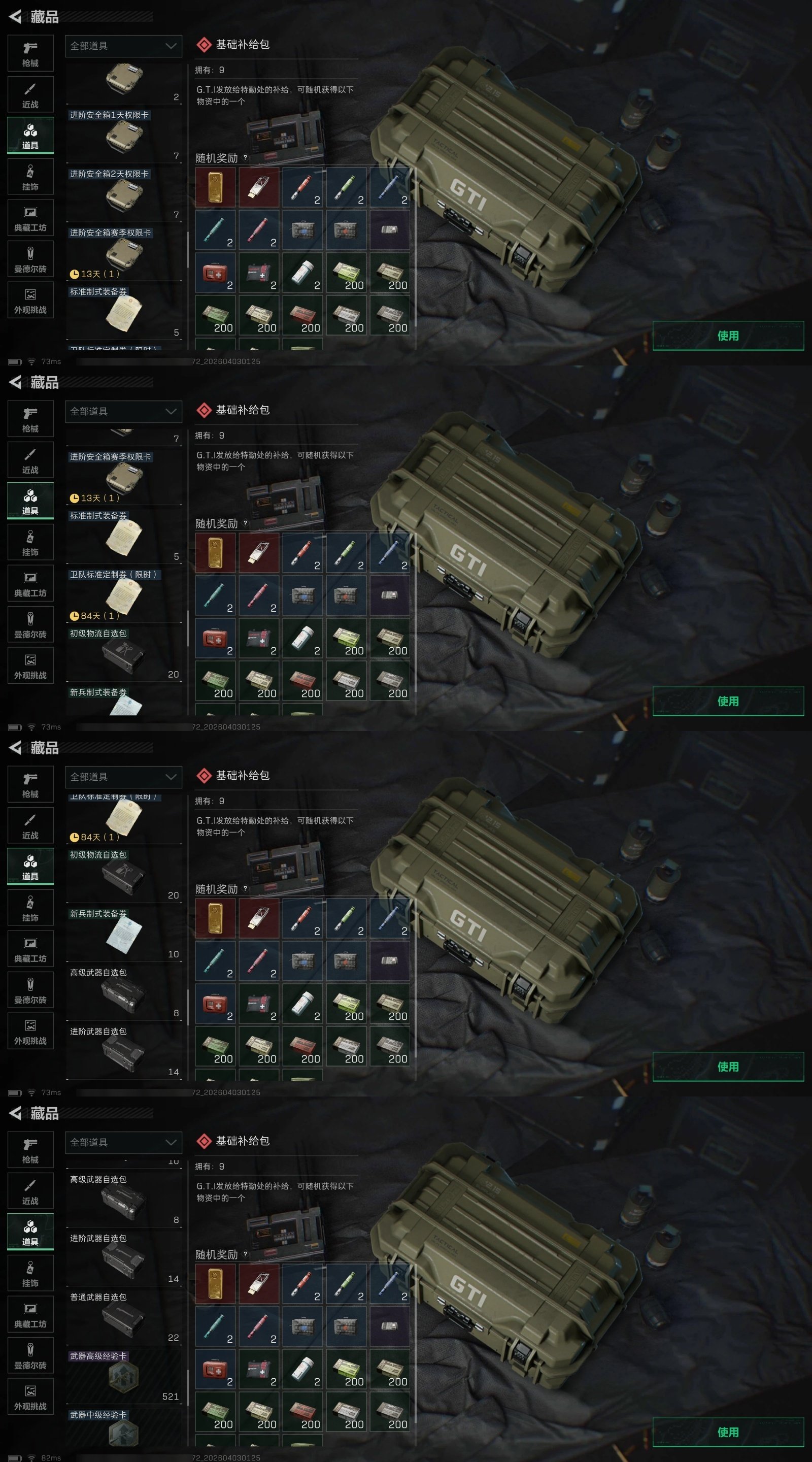Click the 使用 button in the topmost screen
This screenshot has height=1462, width=812.
coord(728,336)
